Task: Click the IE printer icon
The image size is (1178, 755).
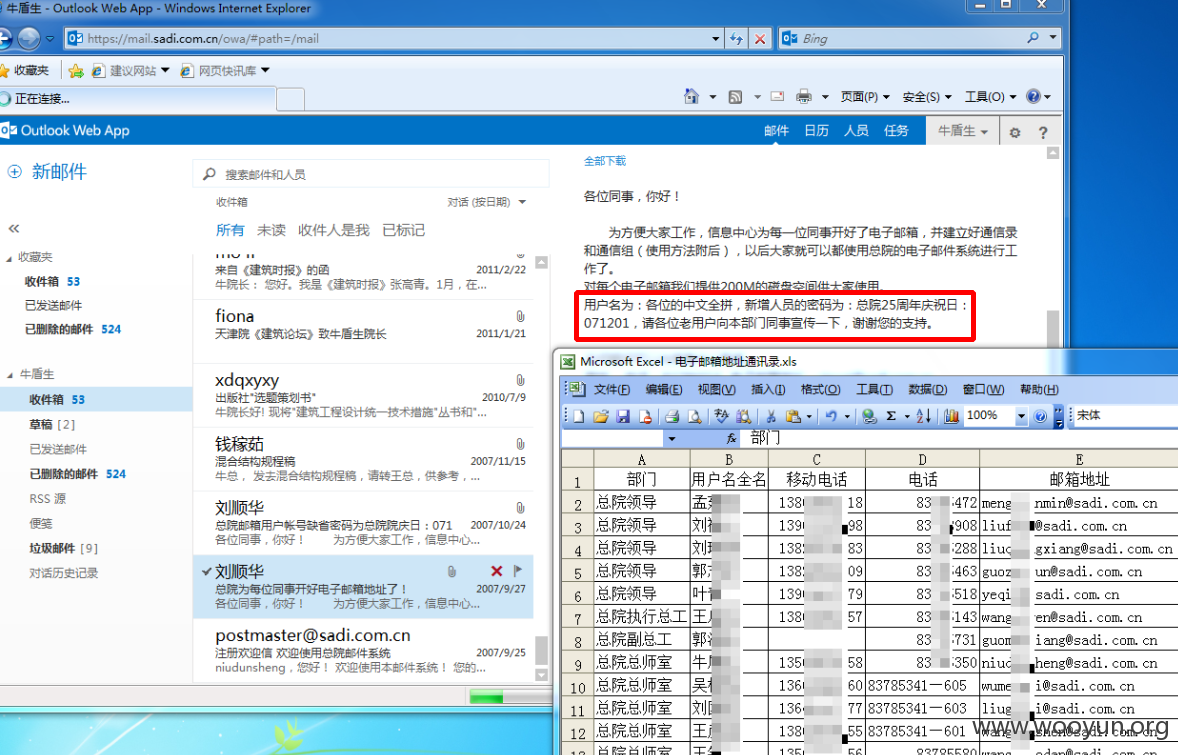Action: point(804,96)
